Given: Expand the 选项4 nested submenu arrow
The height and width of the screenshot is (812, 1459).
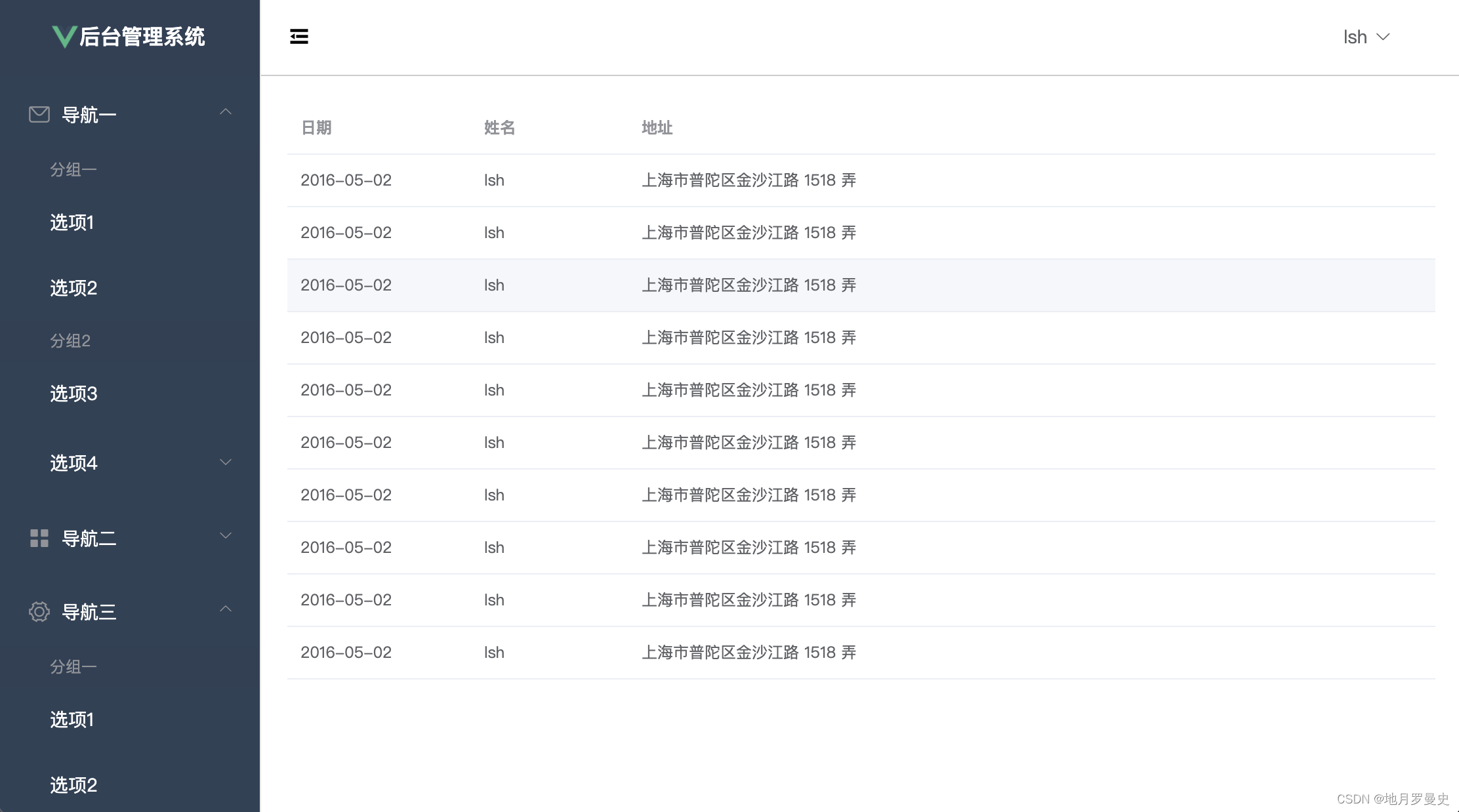Looking at the screenshot, I should [x=226, y=462].
